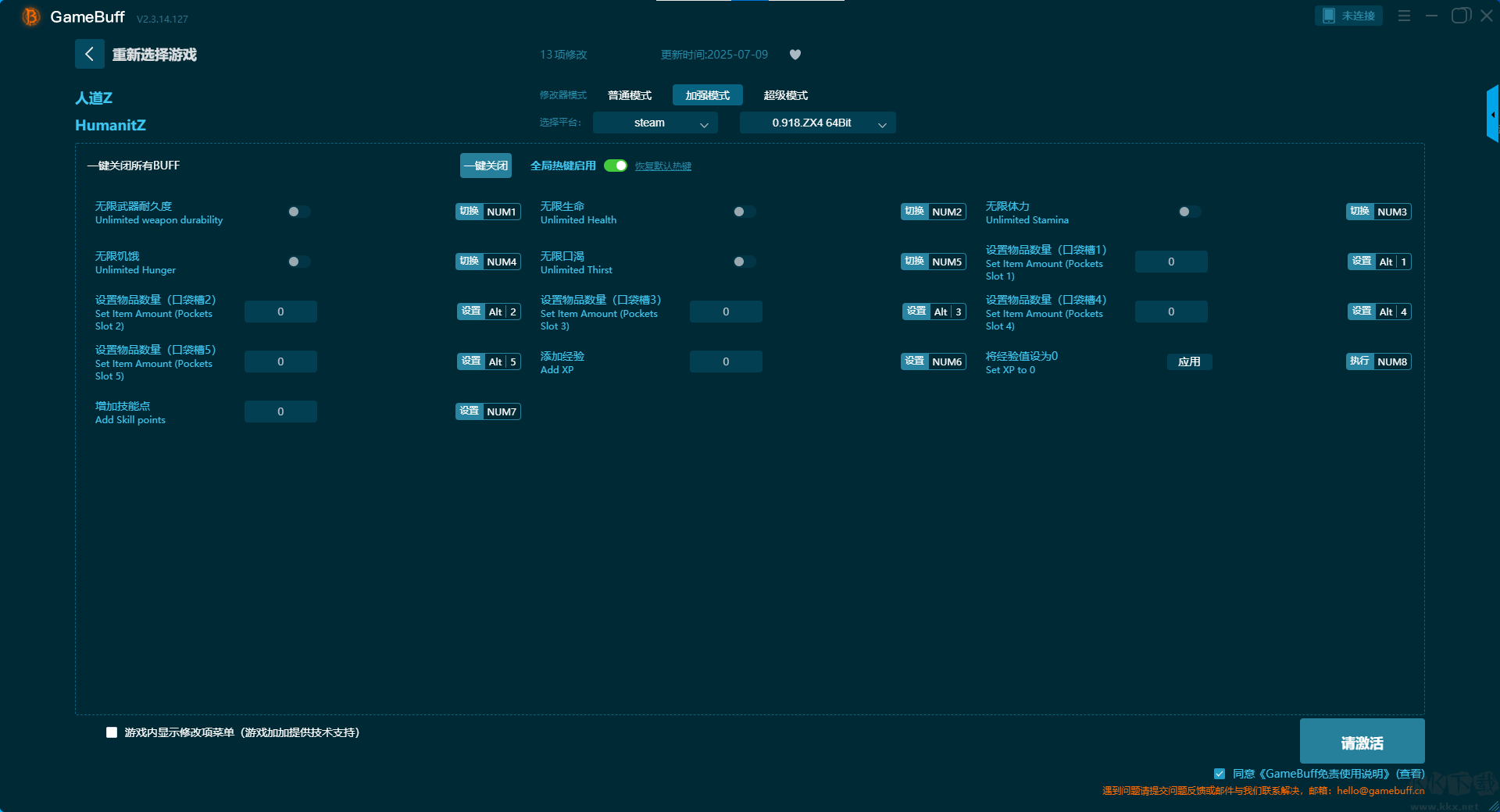Viewport: 1500px width, 812px height.
Task: Toggle Unlimited Stamina switch
Action: coord(1189,212)
